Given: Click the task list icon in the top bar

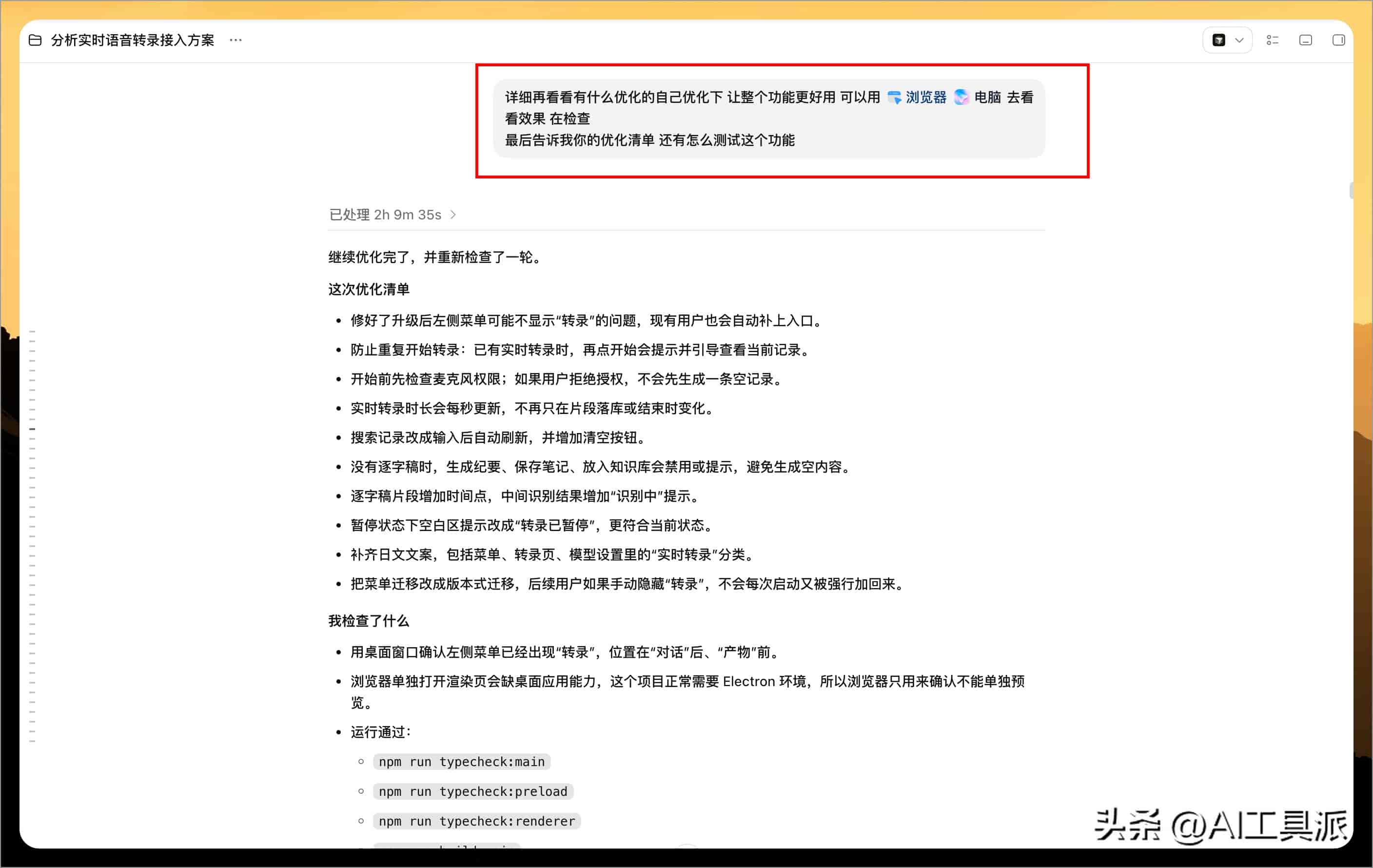Looking at the screenshot, I should tap(1272, 40).
